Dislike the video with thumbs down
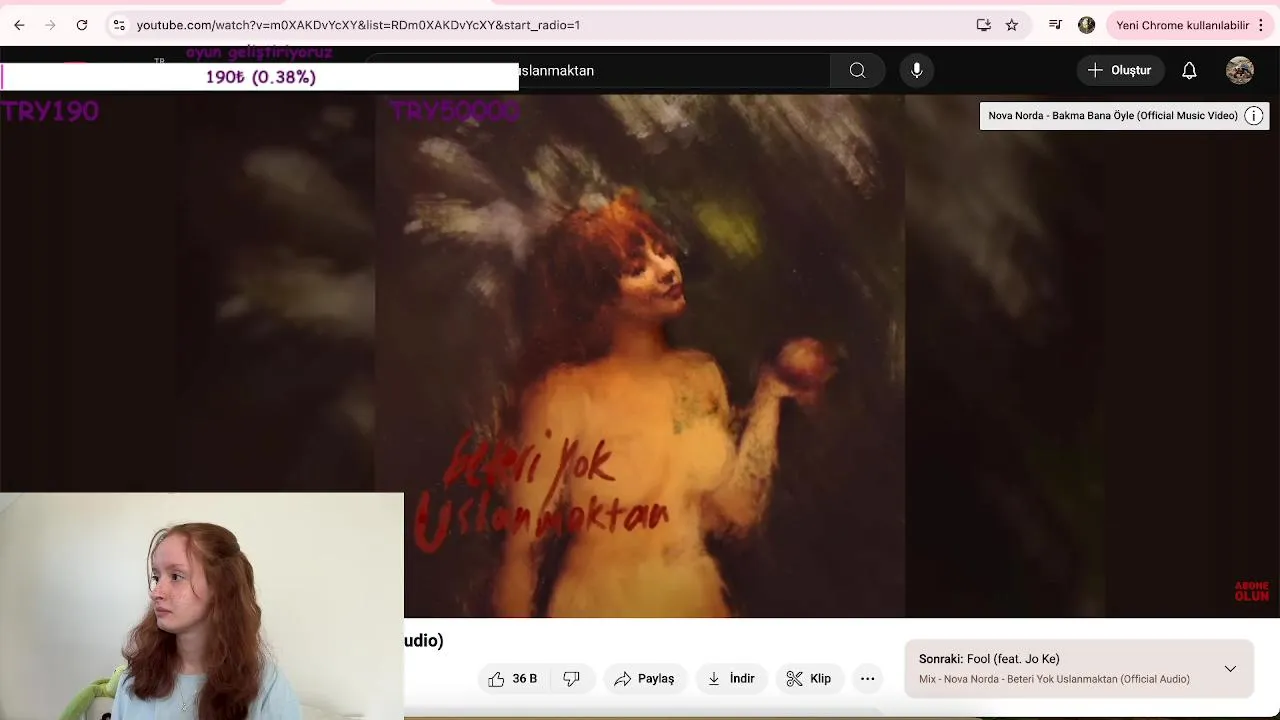 (572, 679)
